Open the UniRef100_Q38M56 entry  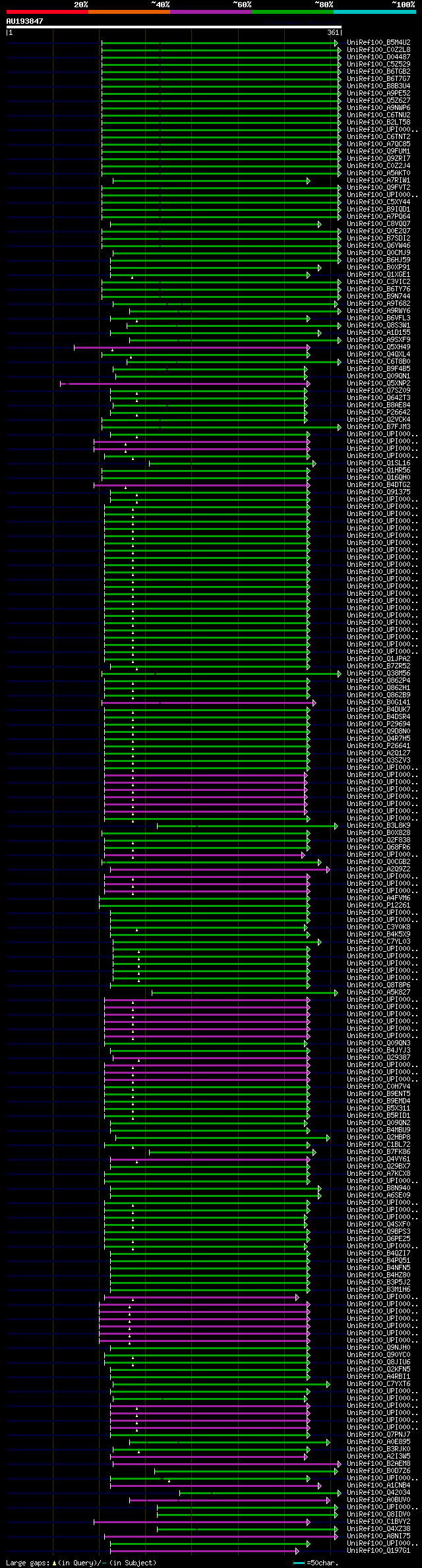point(378,674)
